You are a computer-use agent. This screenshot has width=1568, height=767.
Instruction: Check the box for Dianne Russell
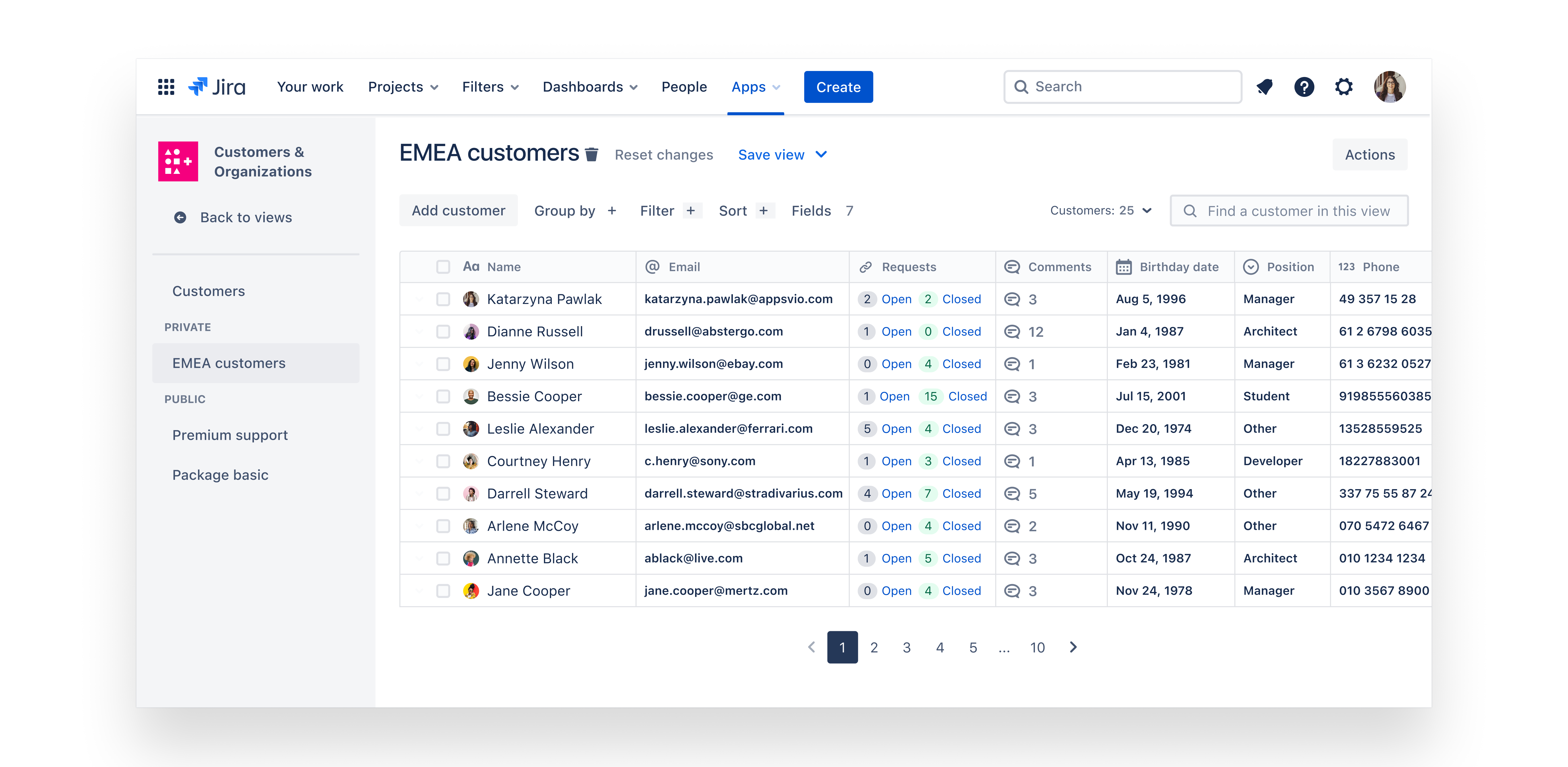coord(443,332)
